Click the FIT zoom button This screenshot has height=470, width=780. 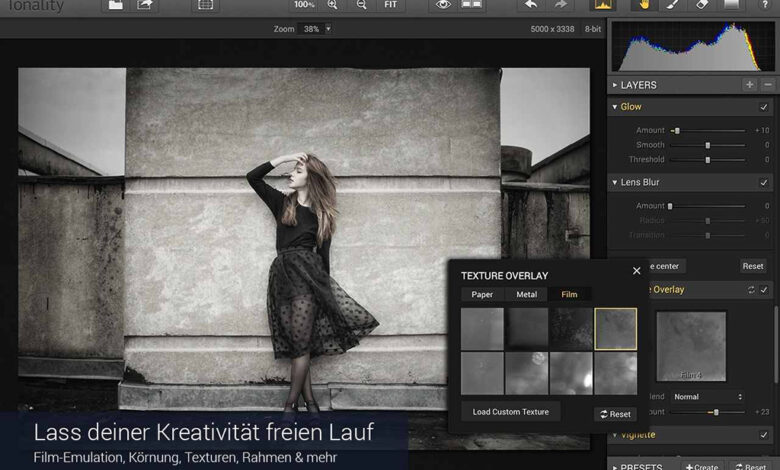(390, 5)
